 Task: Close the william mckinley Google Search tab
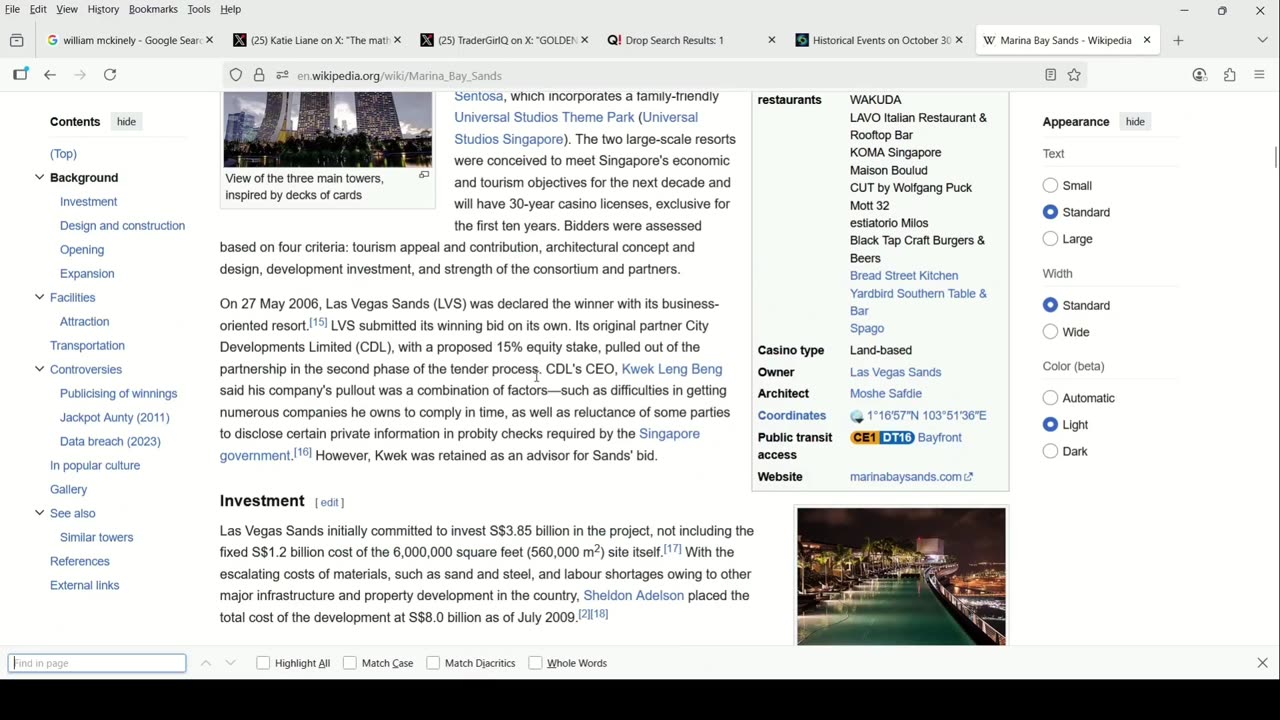click(x=209, y=40)
